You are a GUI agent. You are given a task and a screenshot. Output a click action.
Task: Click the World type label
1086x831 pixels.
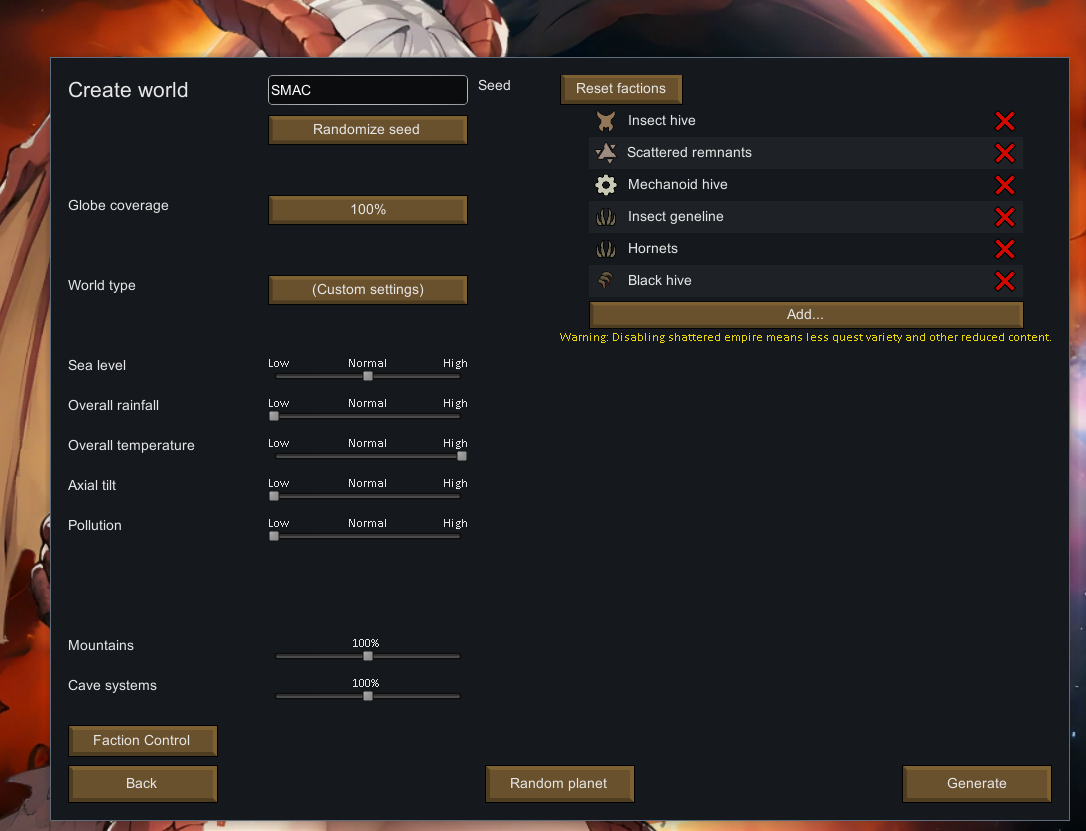click(102, 285)
